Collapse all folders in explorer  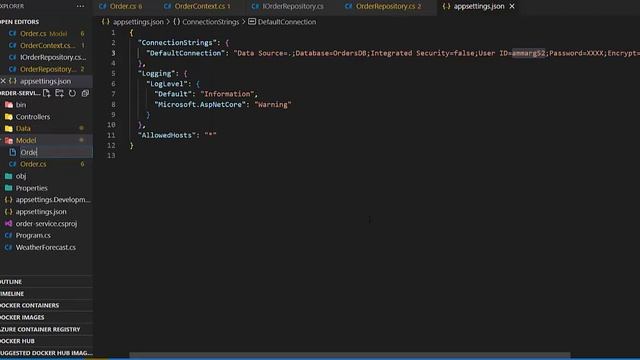[85, 93]
